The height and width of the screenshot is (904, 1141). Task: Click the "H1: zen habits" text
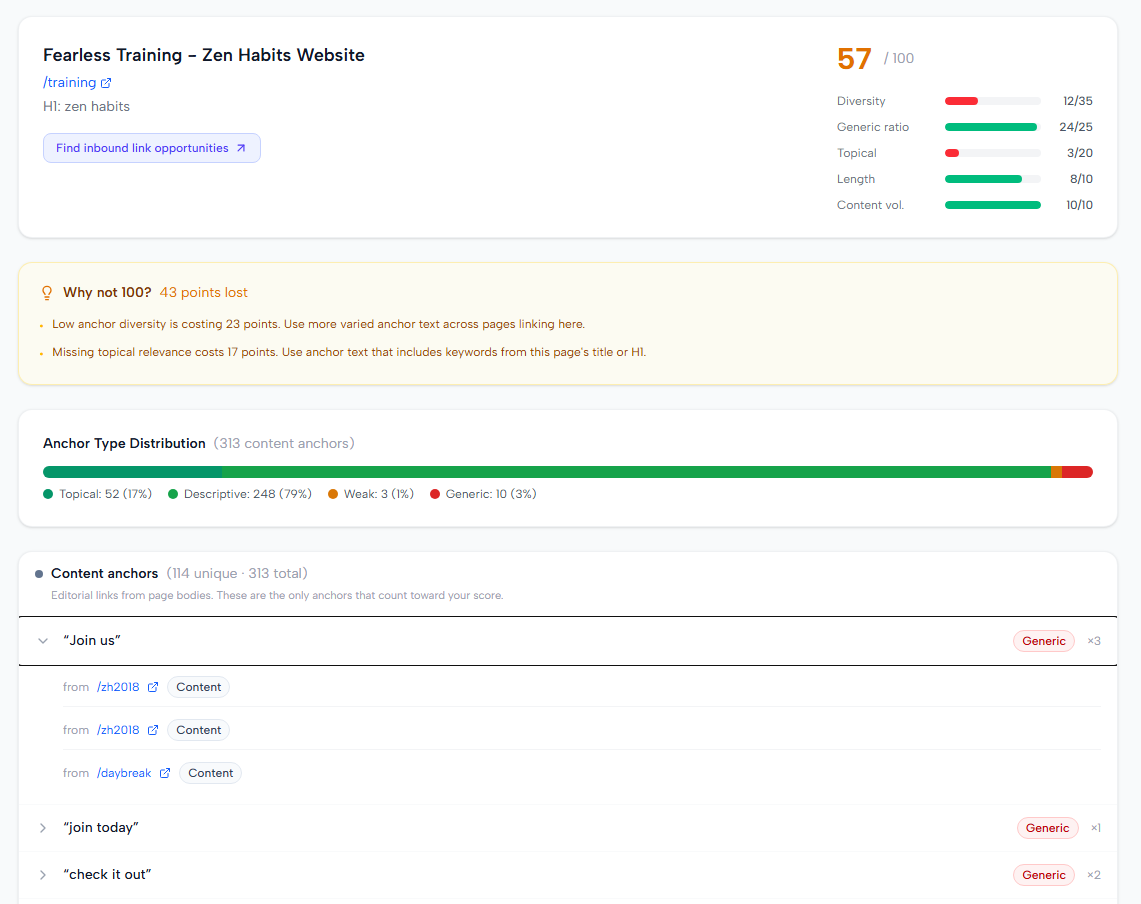pos(87,106)
